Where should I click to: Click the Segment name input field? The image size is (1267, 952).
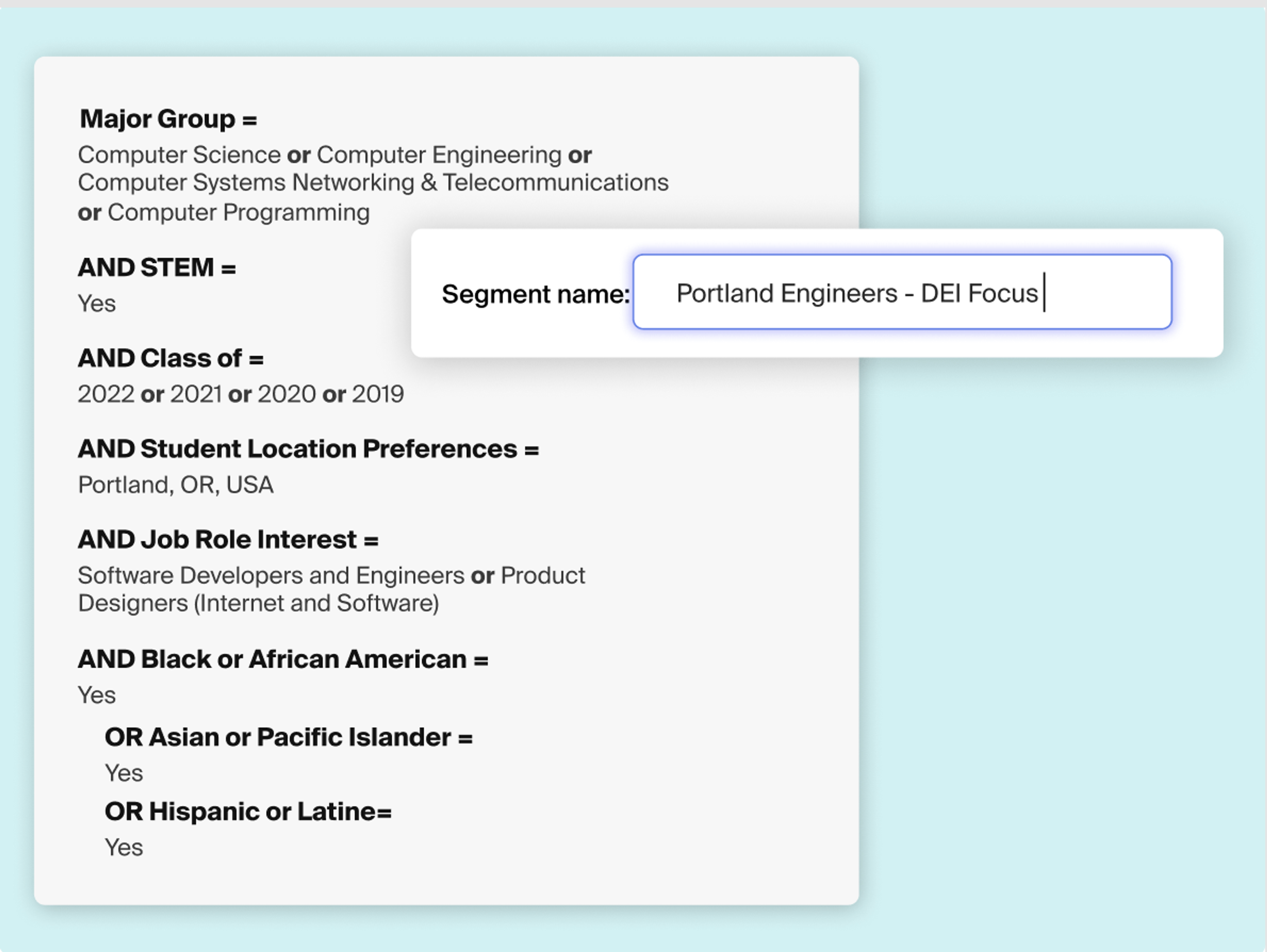tap(902, 293)
